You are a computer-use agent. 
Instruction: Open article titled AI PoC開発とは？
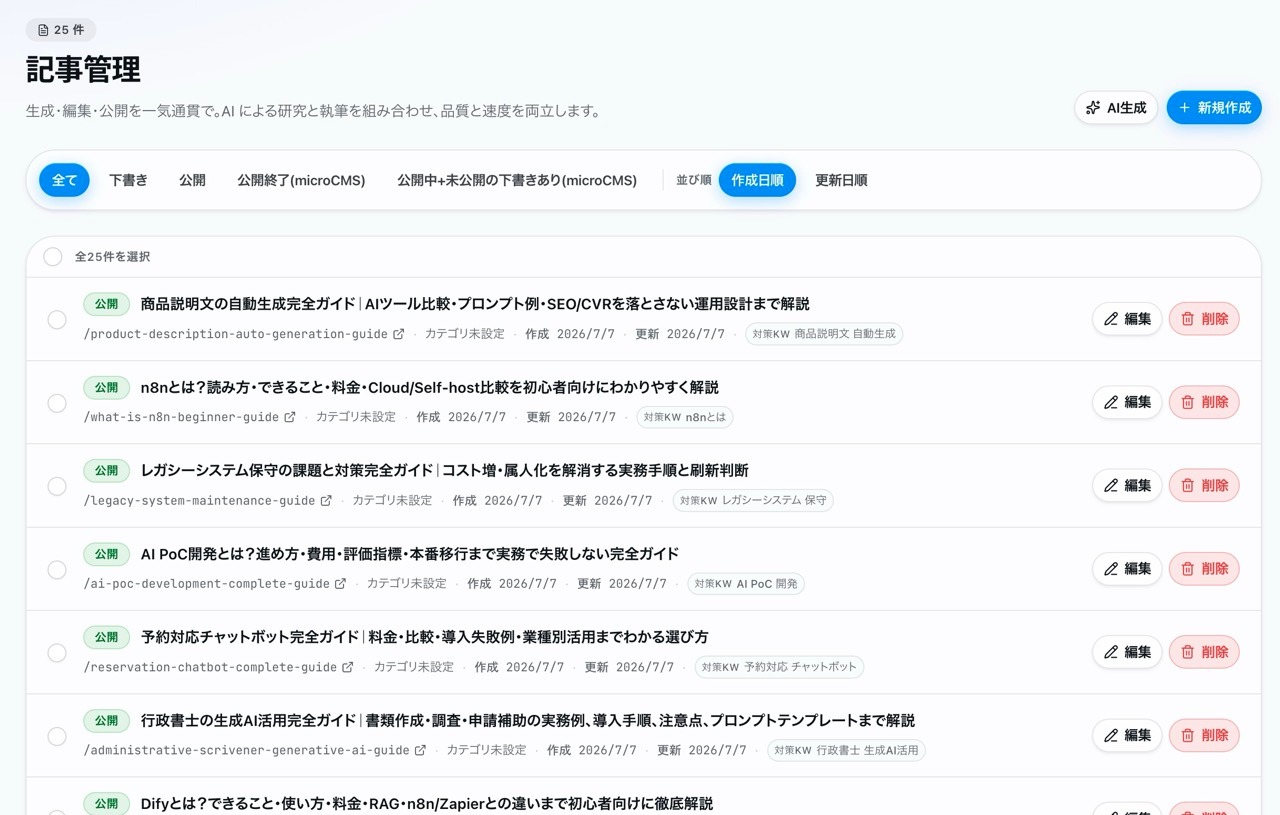coord(410,554)
